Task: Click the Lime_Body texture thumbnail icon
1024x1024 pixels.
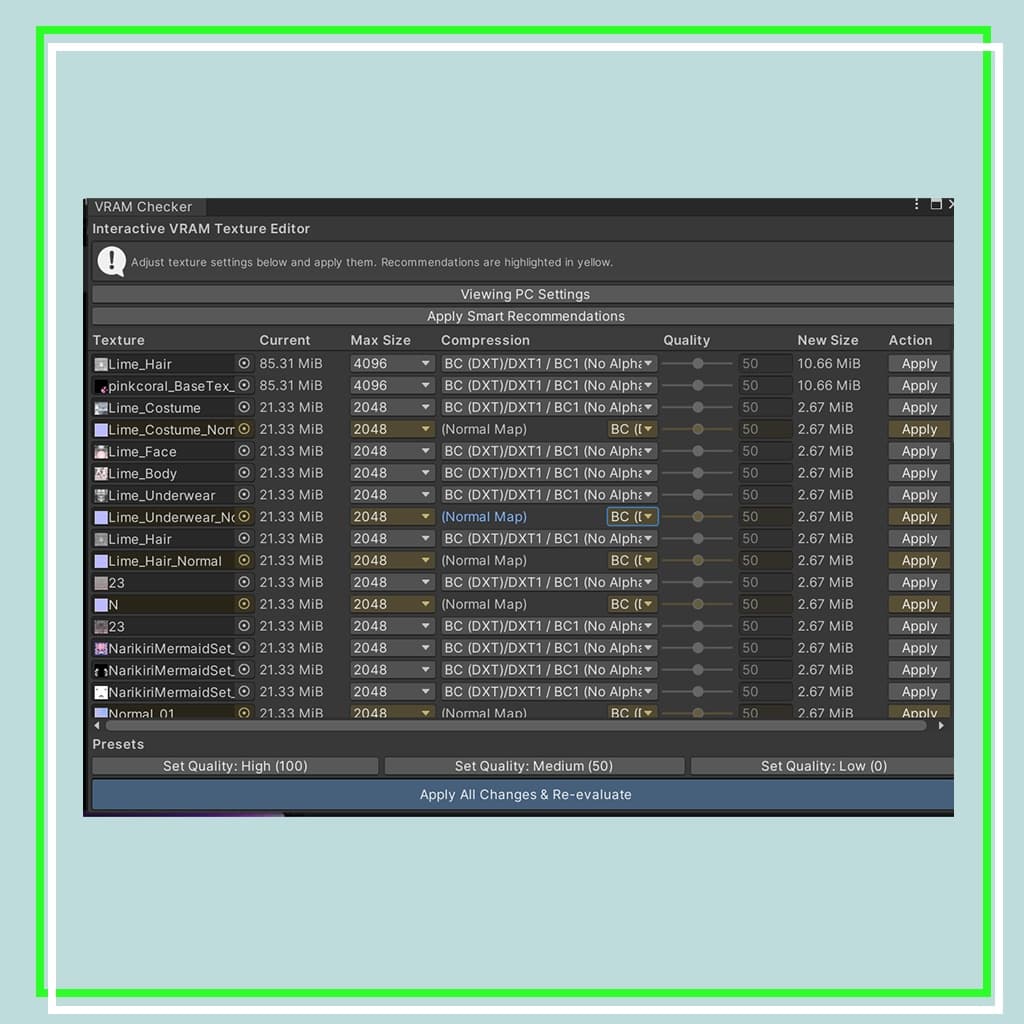Action: pos(101,473)
